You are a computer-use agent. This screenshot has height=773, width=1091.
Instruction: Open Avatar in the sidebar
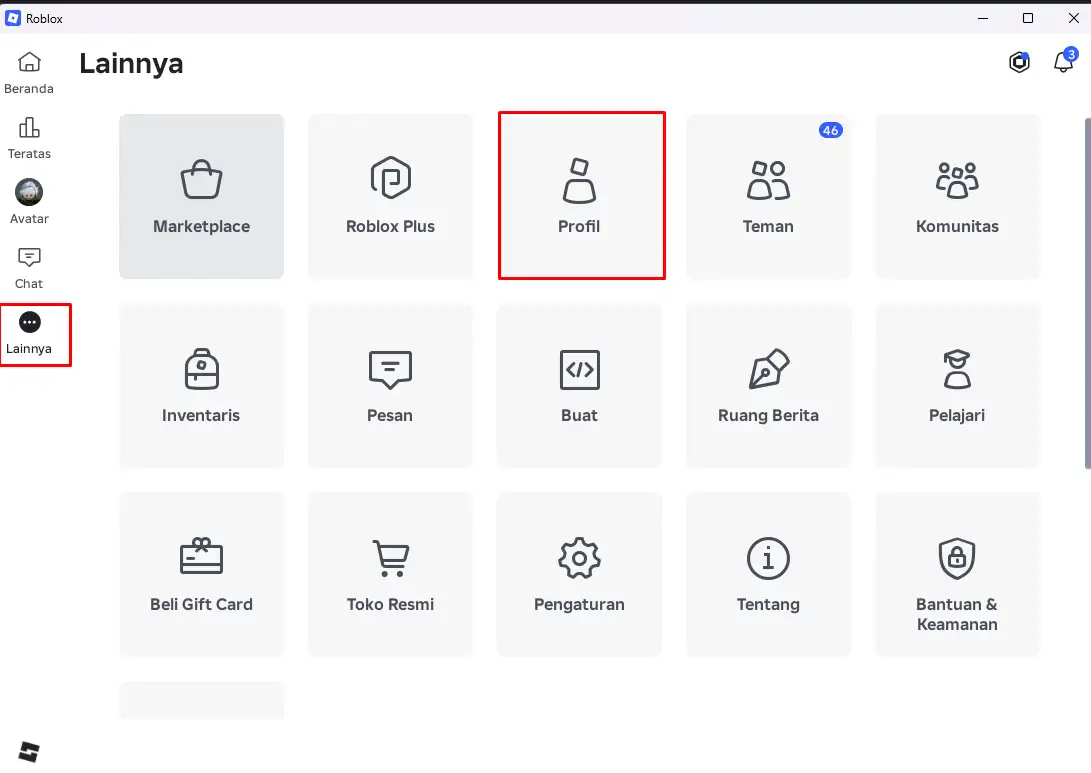pos(29,202)
